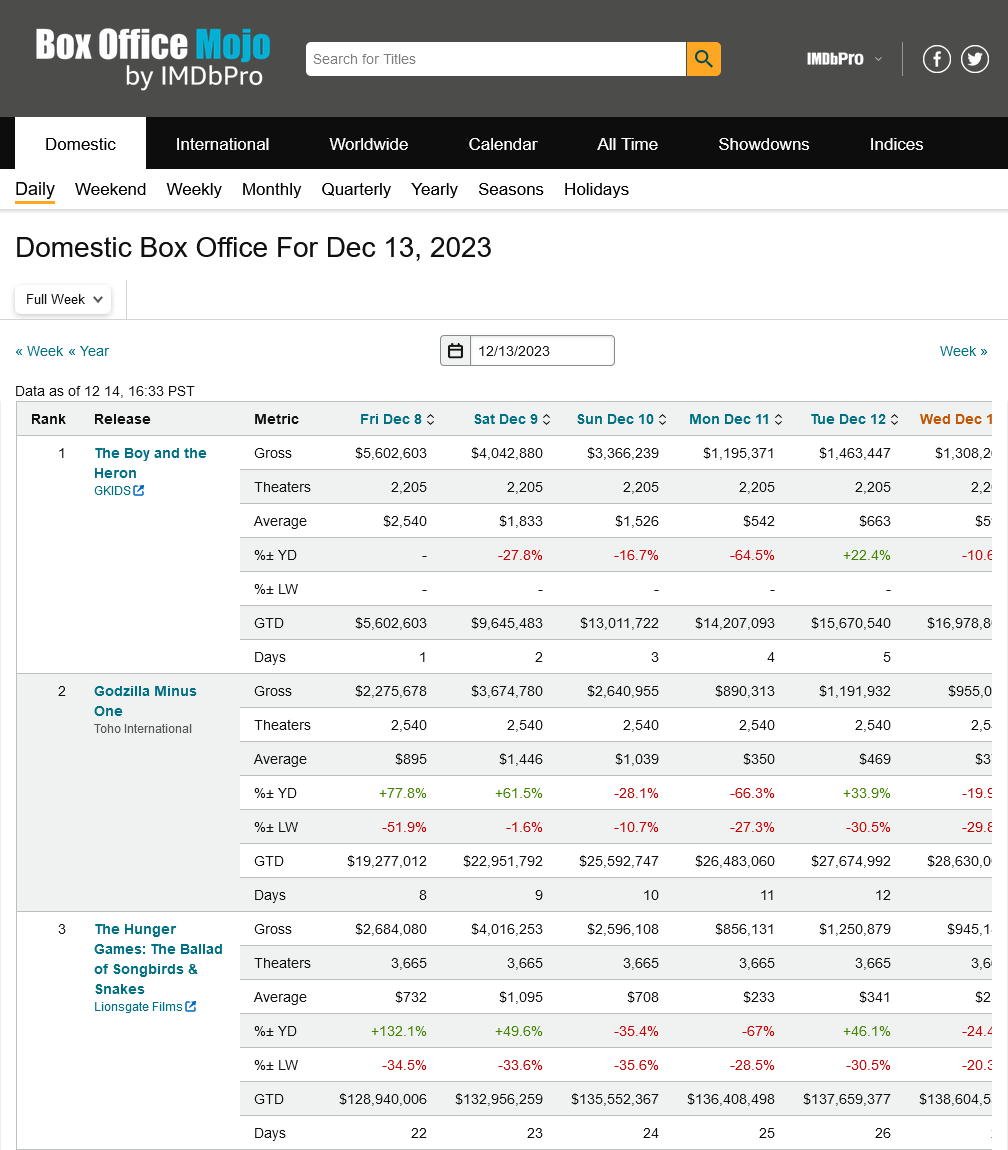
Task: Open GKIDS distributor link
Action: [112, 491]
